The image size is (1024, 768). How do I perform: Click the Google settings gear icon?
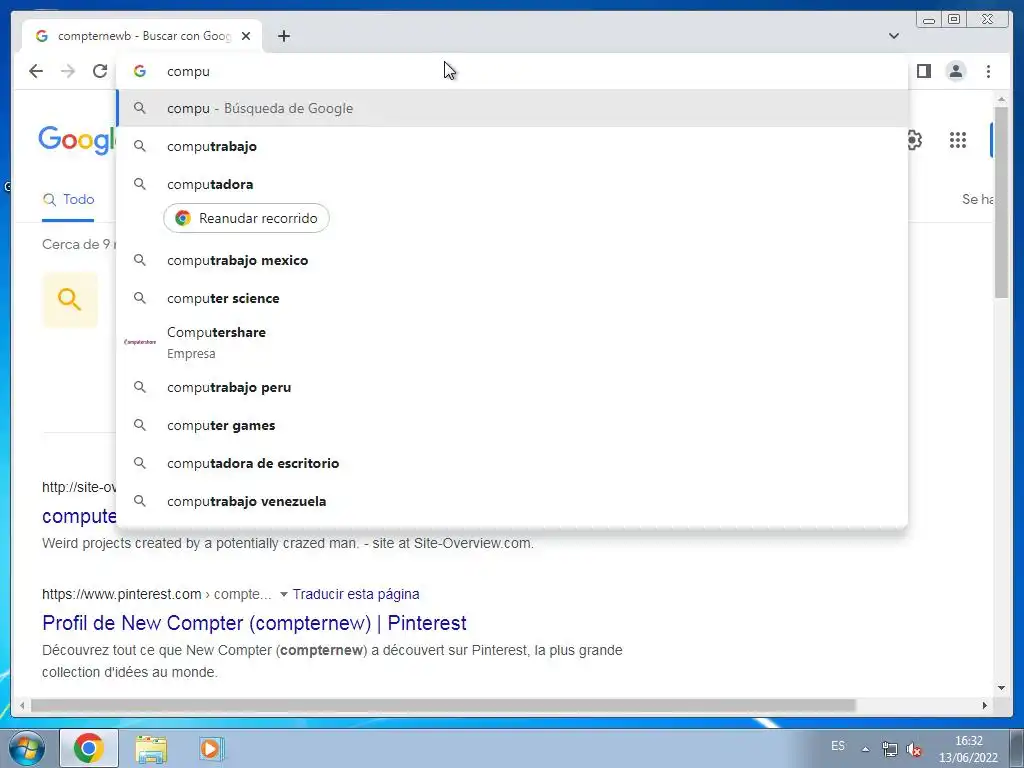914,140
